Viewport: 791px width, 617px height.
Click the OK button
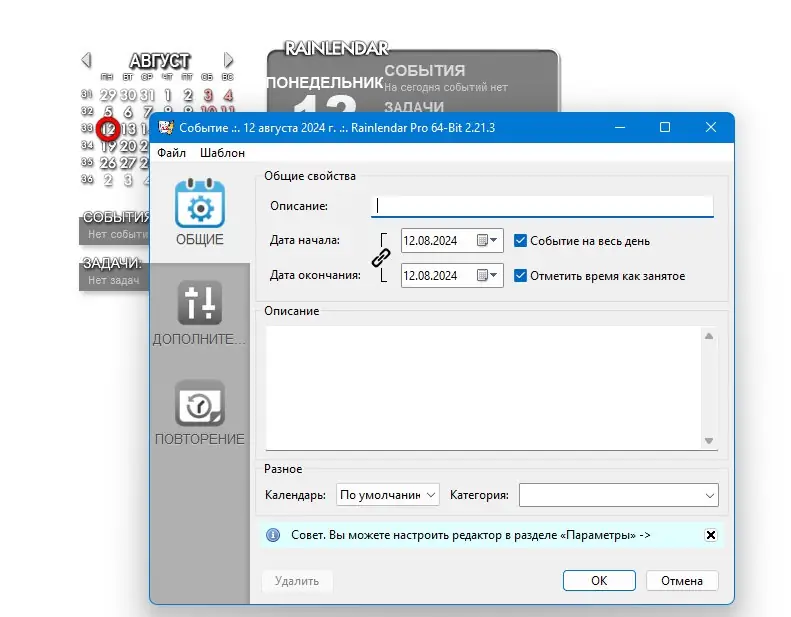click(x=599, y=581)
